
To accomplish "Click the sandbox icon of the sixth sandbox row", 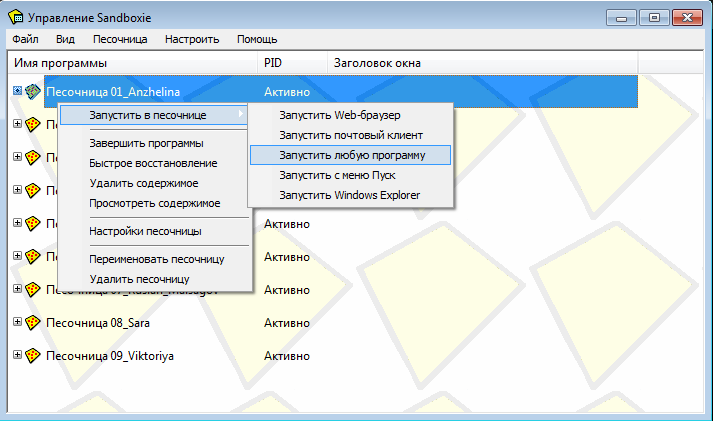I will [33, 256].
